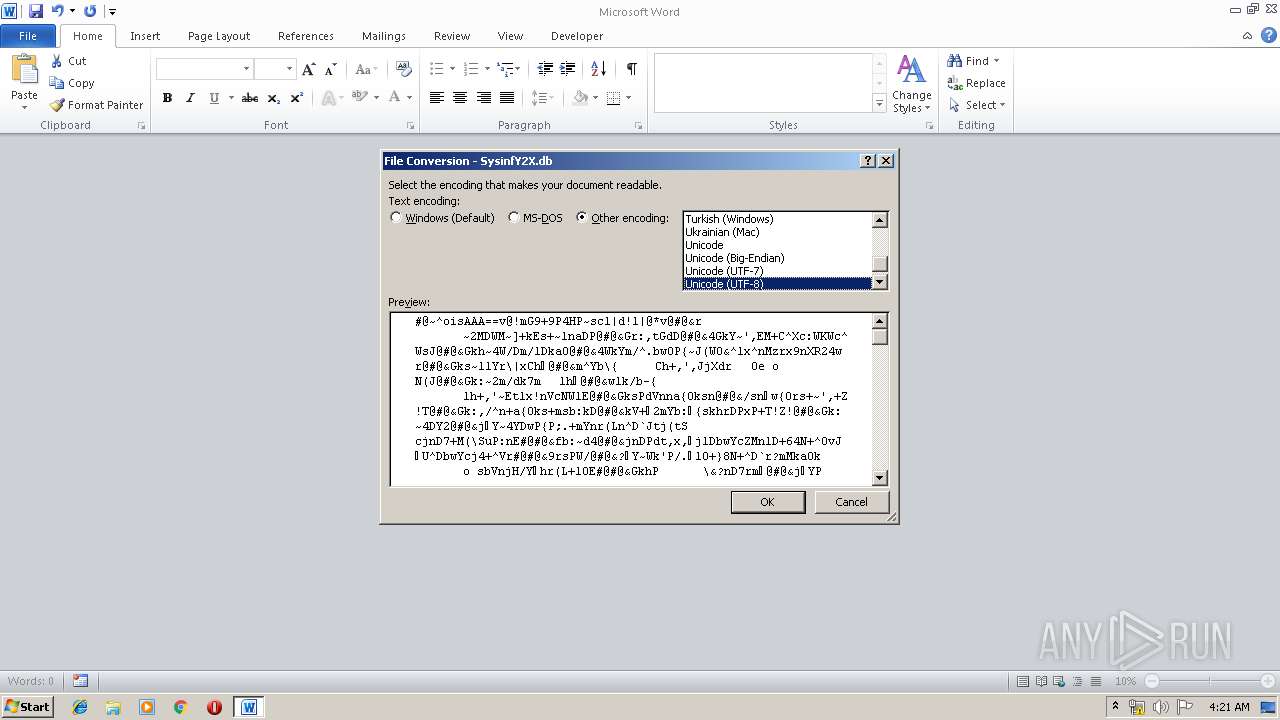Align text right

pos(484,98)
